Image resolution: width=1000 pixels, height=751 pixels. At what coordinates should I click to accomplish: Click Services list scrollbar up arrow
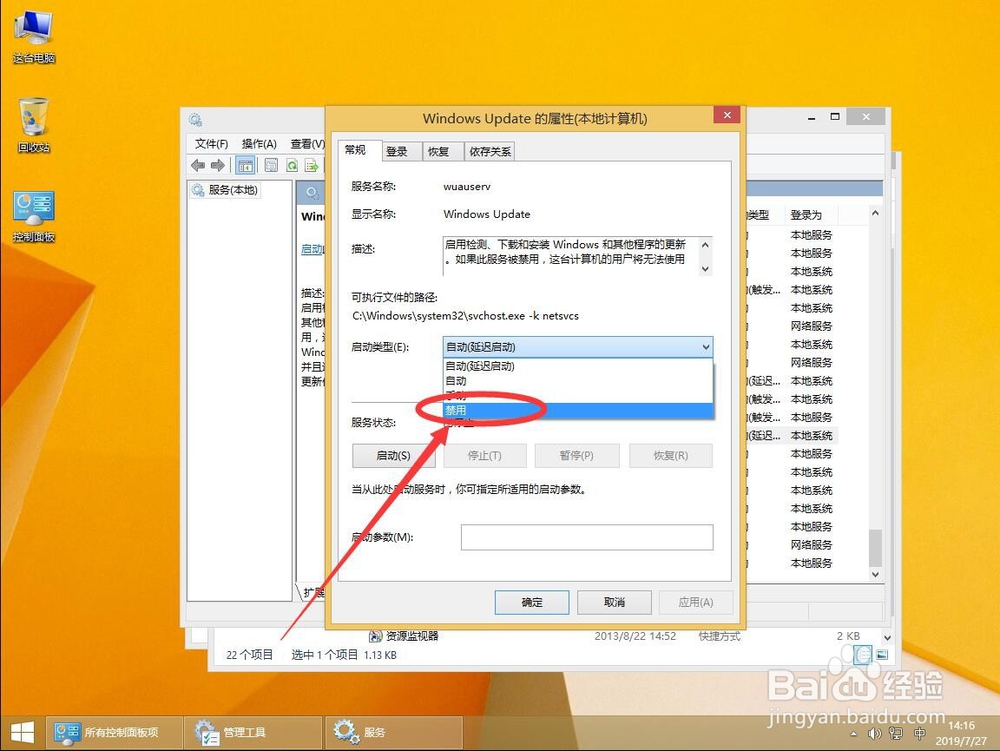875,214
